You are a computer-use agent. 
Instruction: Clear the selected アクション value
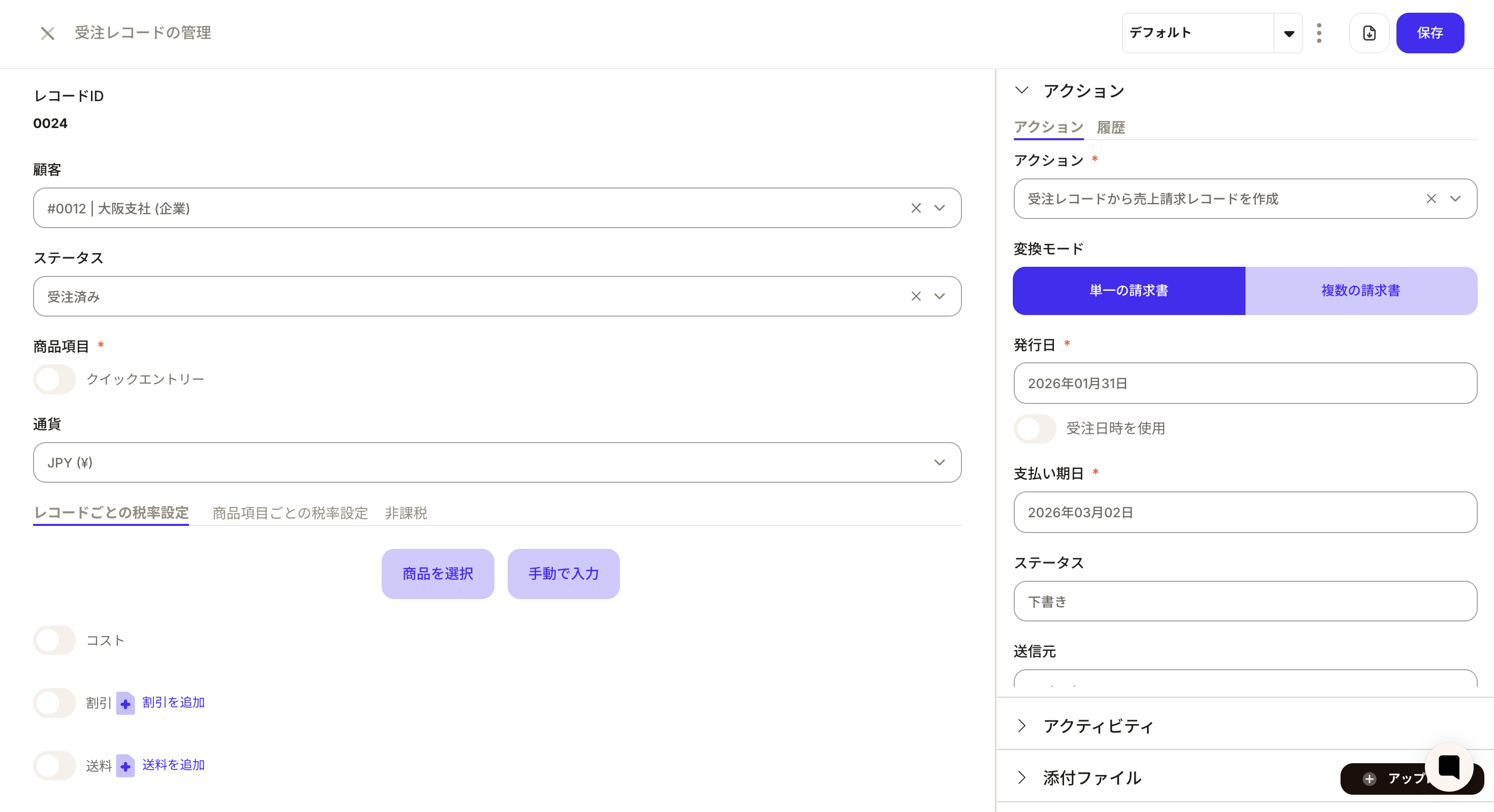point(1431,199)
